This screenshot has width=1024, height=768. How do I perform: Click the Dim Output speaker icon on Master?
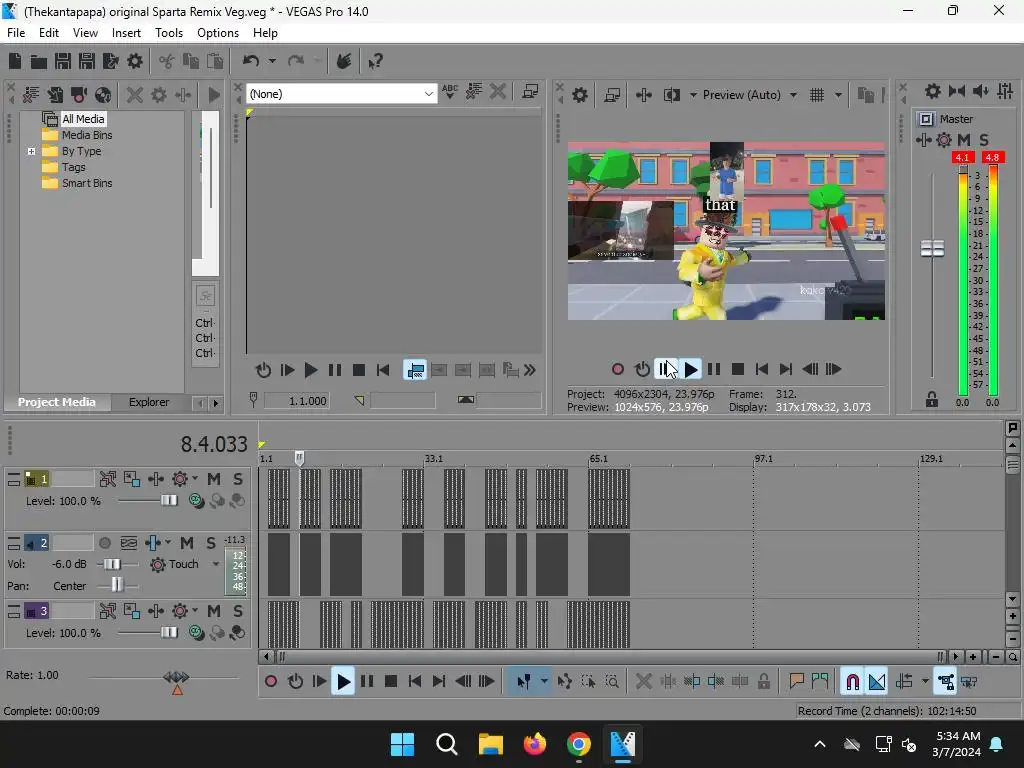[x=981, y=91]
